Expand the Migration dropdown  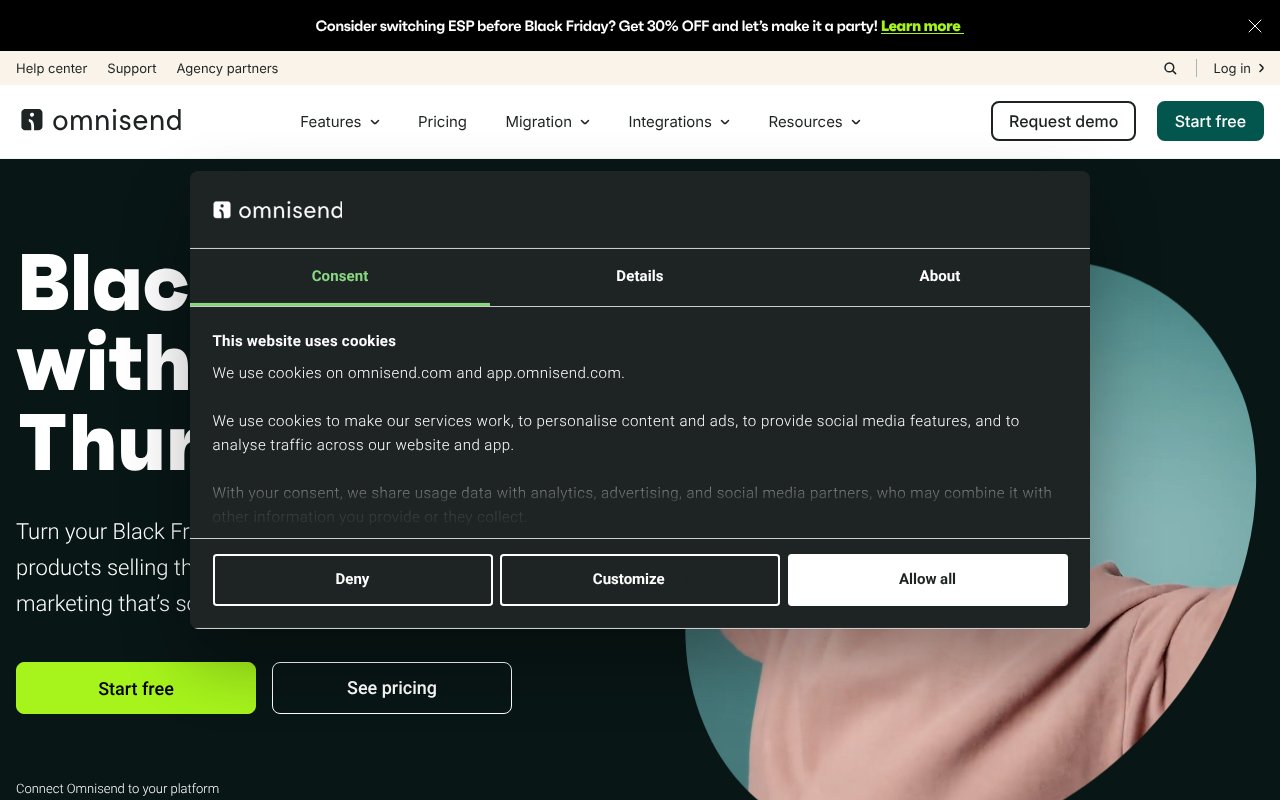(x=547, y=121)
